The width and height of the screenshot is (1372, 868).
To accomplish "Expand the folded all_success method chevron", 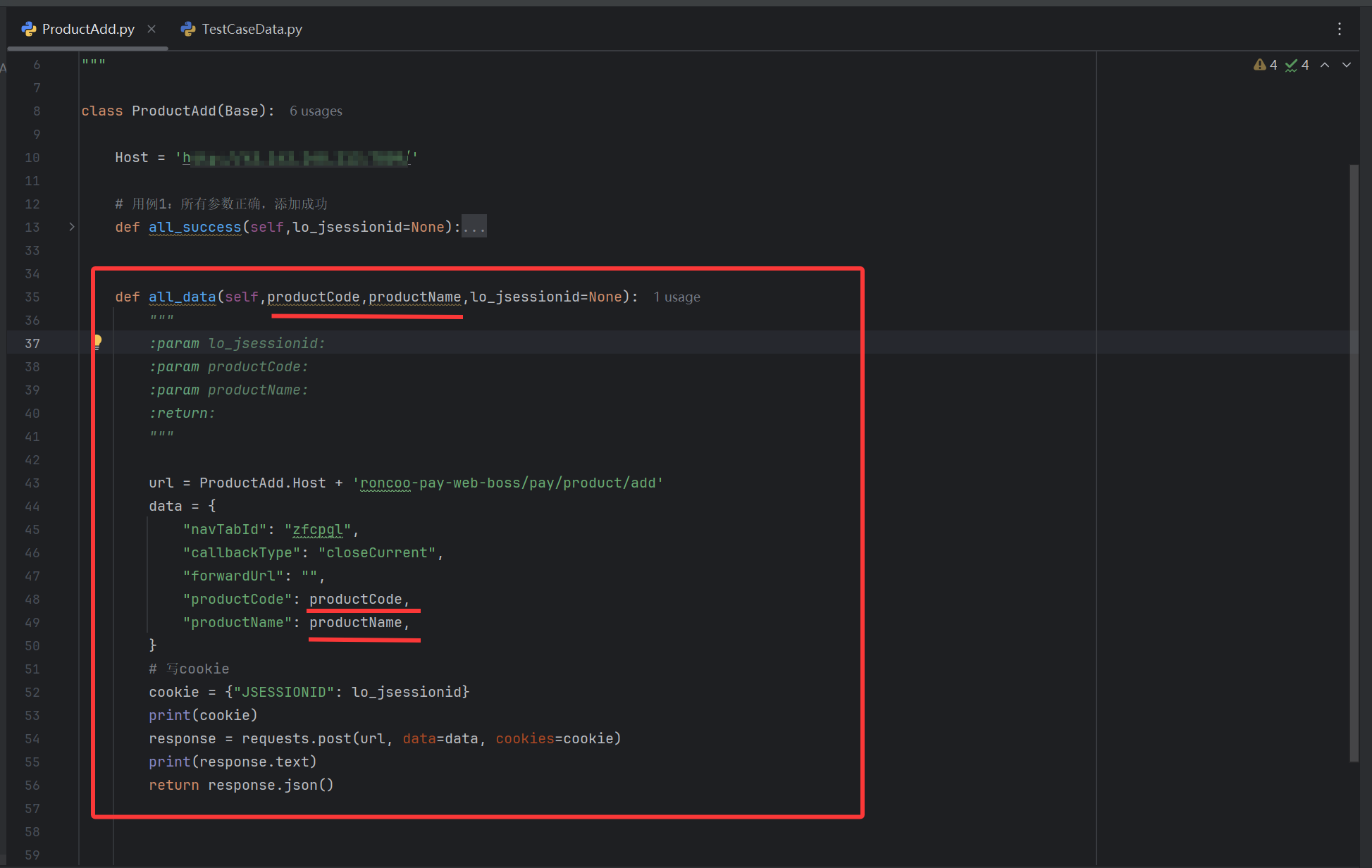I will pyautogui.click(x=71, y=227).
